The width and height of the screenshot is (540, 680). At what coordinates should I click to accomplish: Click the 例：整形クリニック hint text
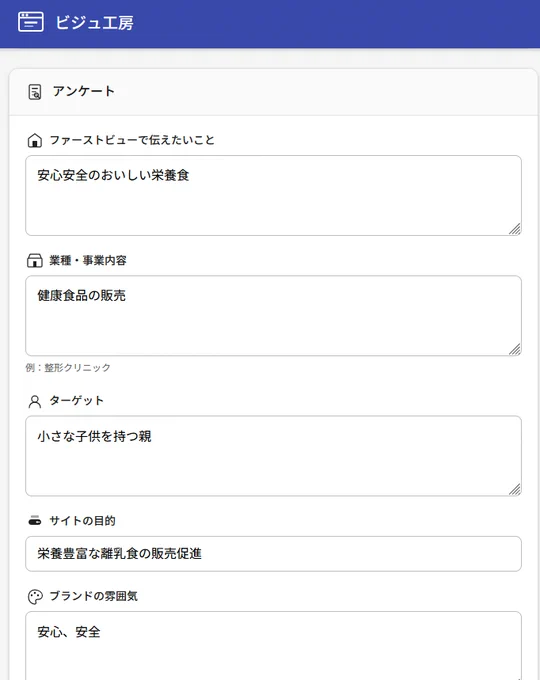(68, 368)
